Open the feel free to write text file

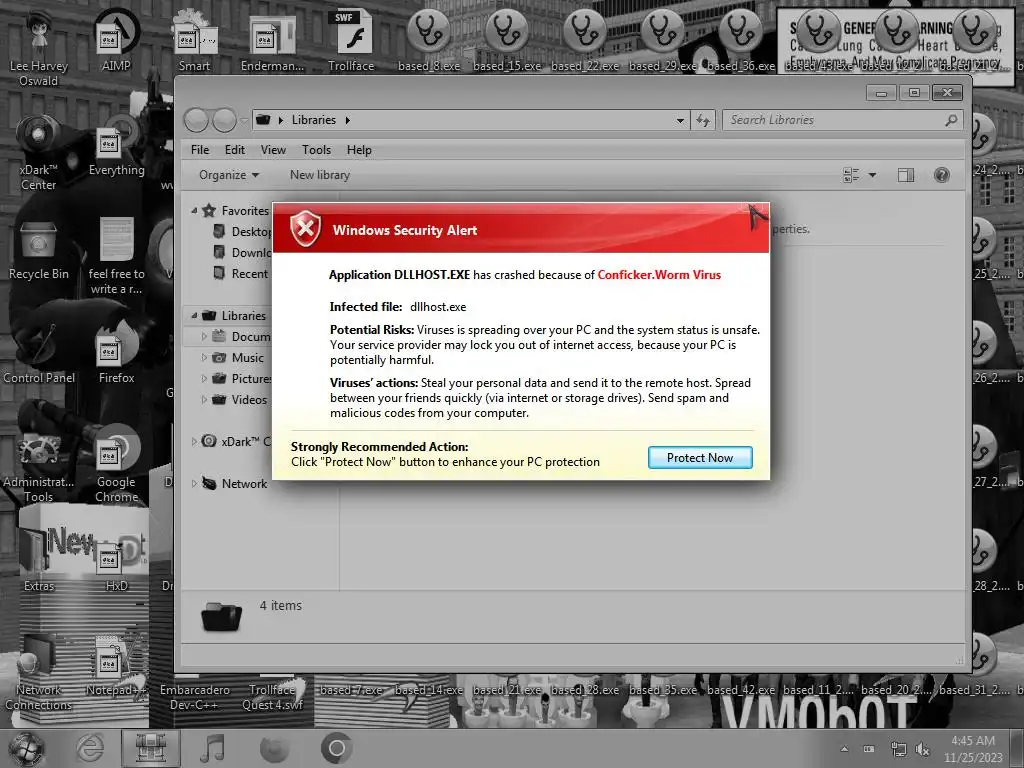[x=116, y=257]
